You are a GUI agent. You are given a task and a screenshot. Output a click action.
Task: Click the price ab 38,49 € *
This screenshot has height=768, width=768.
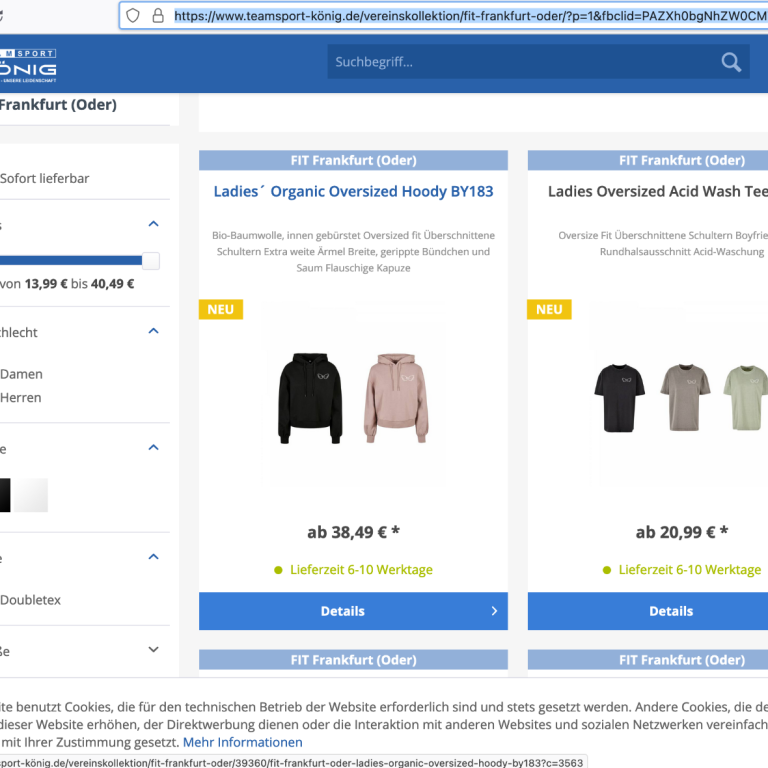(353, 532)
